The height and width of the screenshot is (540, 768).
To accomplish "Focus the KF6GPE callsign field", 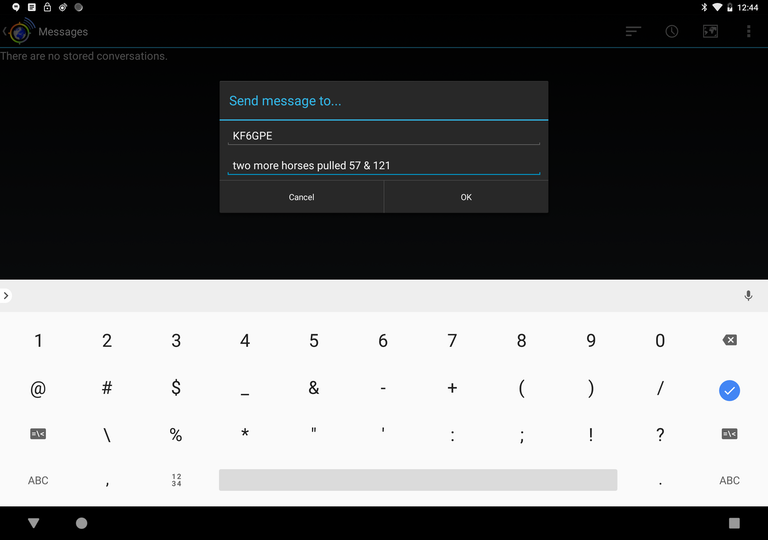I will click(x=384, y=136).
